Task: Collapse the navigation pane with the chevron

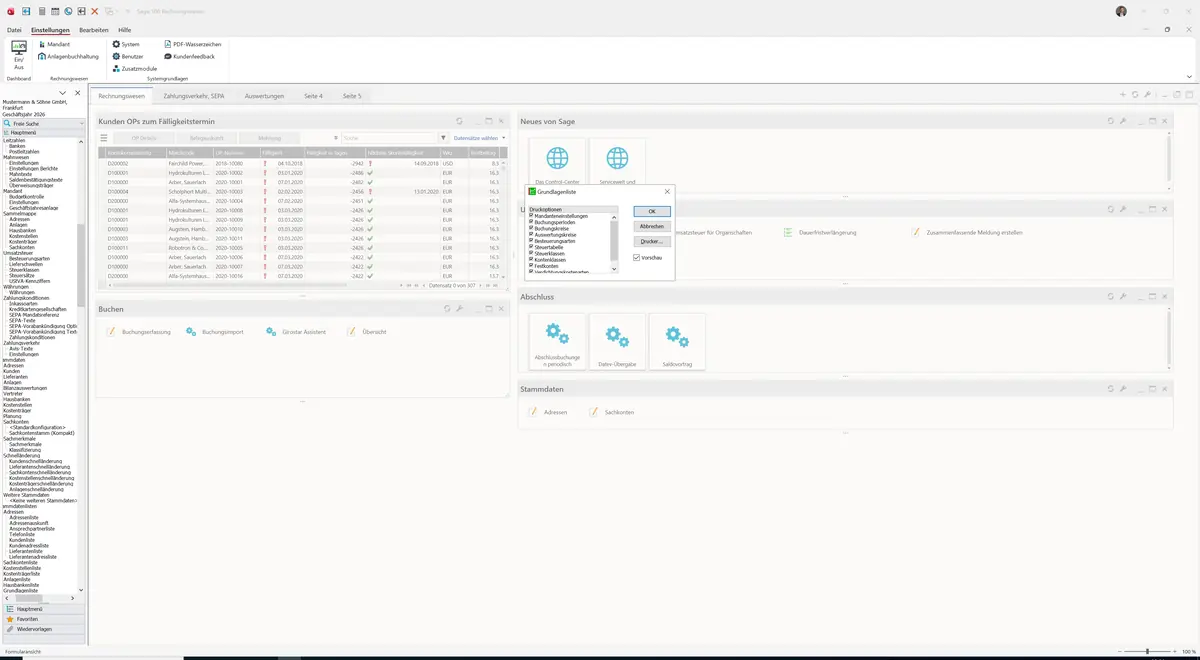Action: point(63,93)
